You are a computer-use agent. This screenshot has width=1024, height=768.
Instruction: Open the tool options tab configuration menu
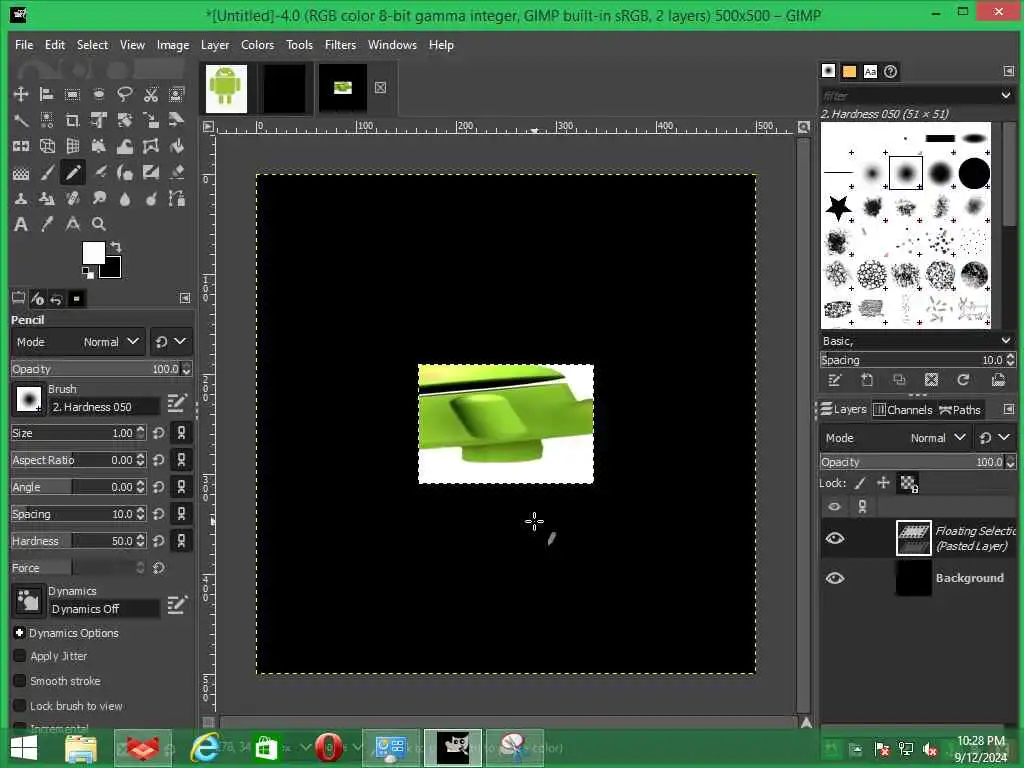(x=185, y=298)
